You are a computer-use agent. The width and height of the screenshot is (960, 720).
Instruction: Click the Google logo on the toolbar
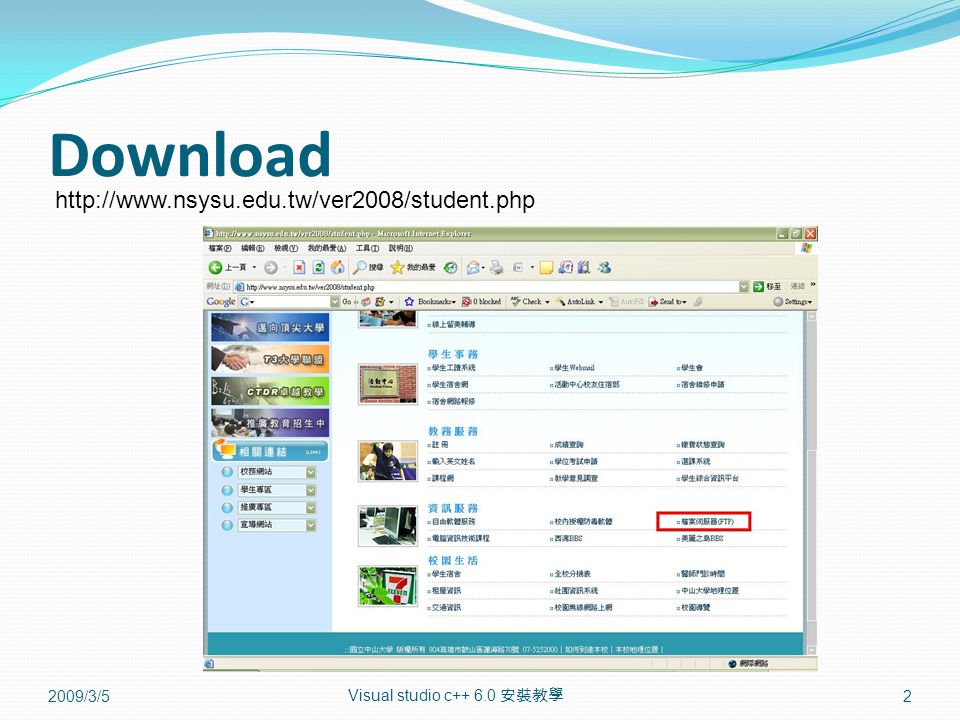point(220,302)
